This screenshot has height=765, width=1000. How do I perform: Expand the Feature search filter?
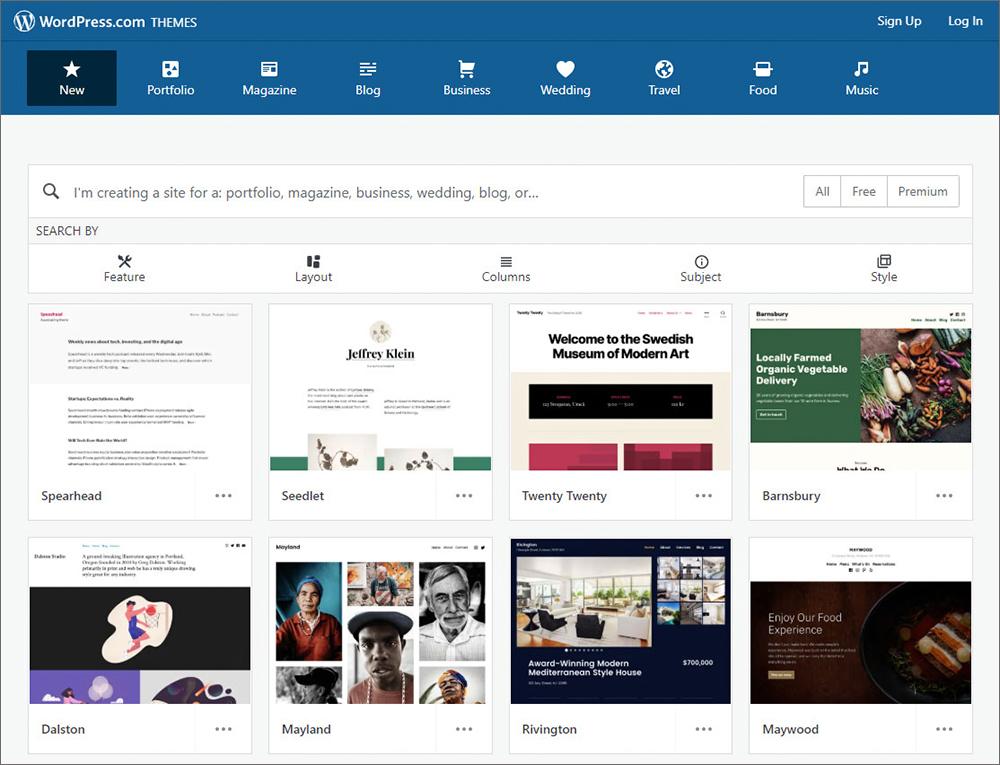click(x=124, y=268)
